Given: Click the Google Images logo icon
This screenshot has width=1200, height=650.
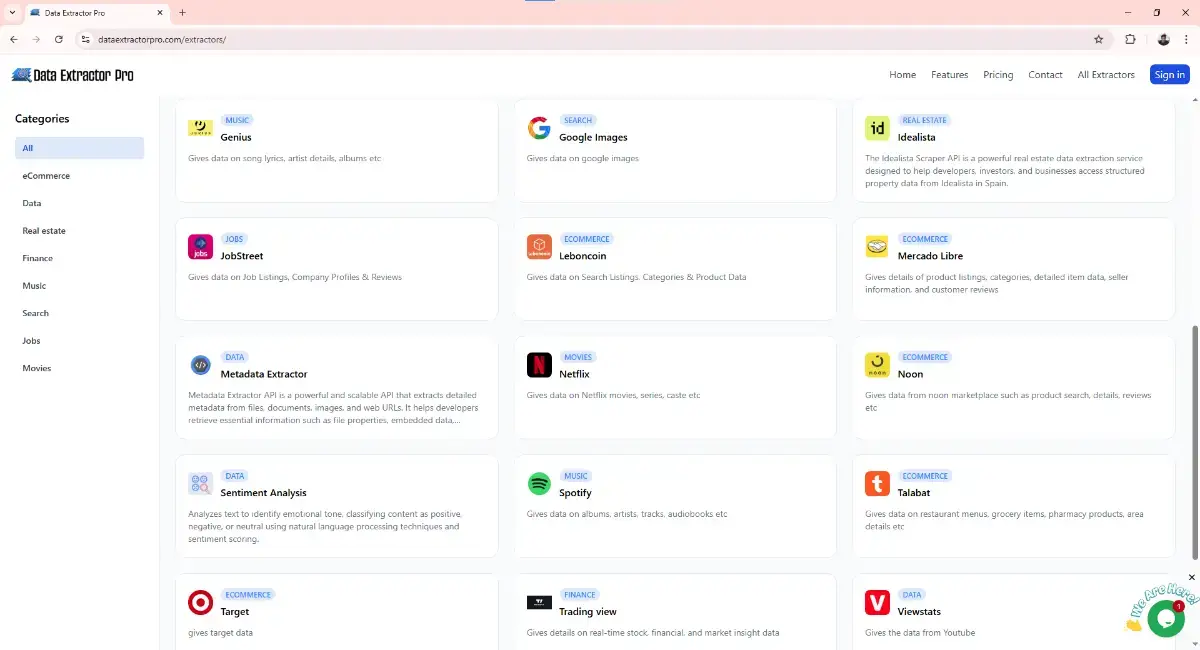Looking at the screenshot, I should click(x=539, y=128).
